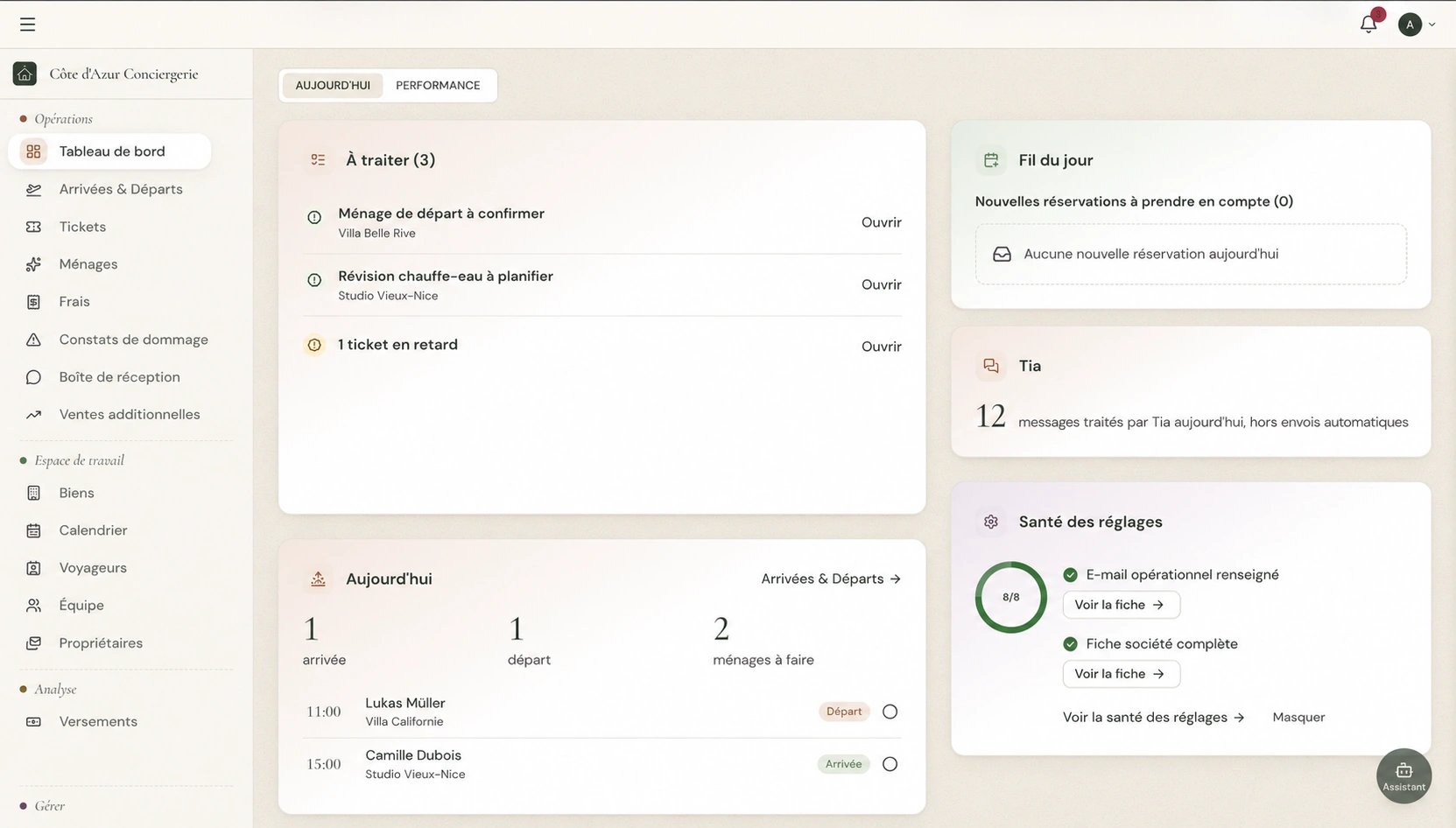
Task: Click the Versements payment icon
Action: coord(33,722)
